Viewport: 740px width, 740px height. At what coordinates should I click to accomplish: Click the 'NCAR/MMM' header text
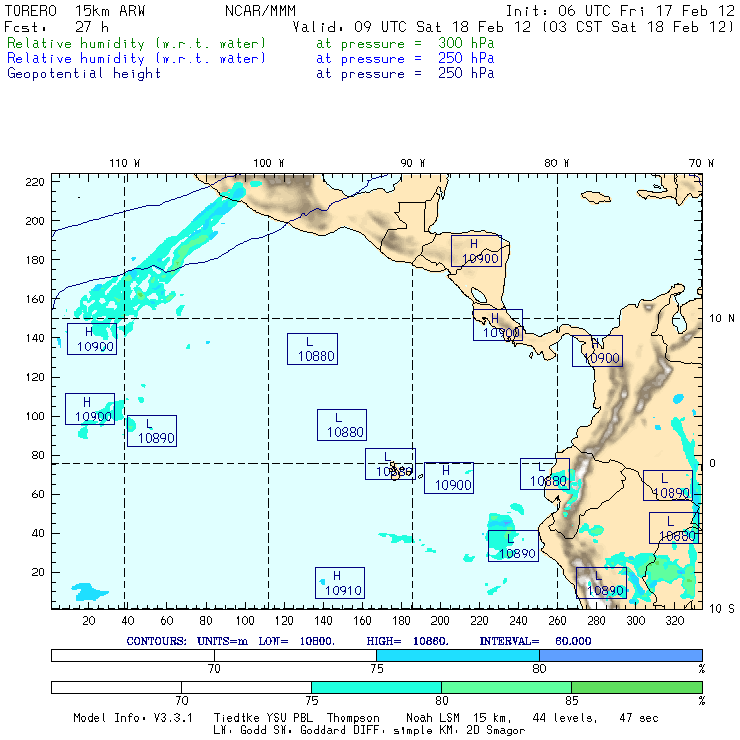point(261,11)
